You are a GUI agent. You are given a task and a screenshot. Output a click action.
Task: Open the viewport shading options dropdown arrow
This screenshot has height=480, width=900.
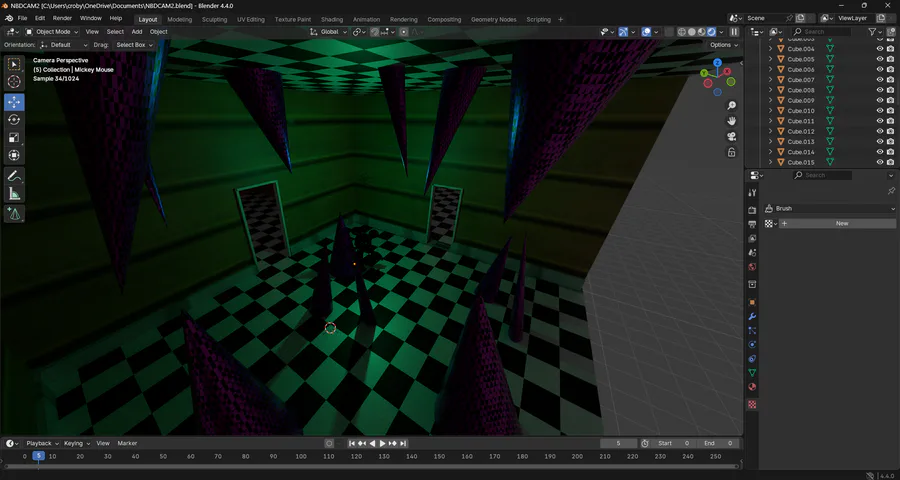tap(723, 32)
